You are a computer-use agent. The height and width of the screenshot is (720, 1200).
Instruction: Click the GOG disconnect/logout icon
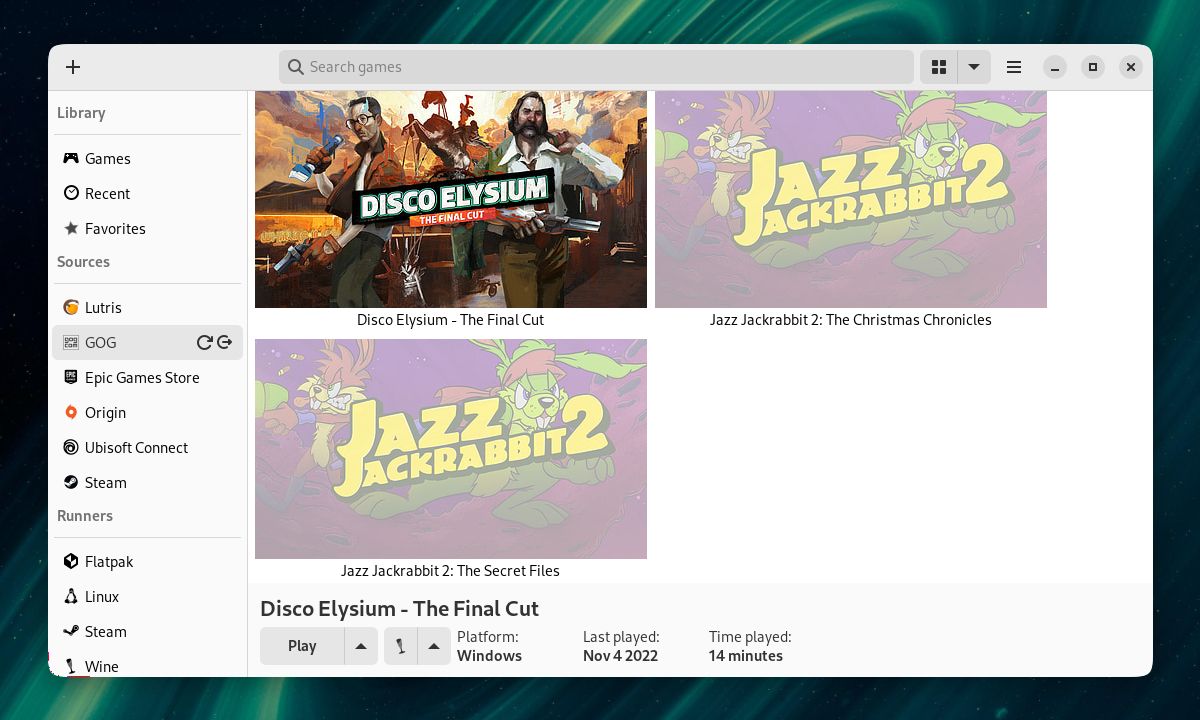point(225,342)
